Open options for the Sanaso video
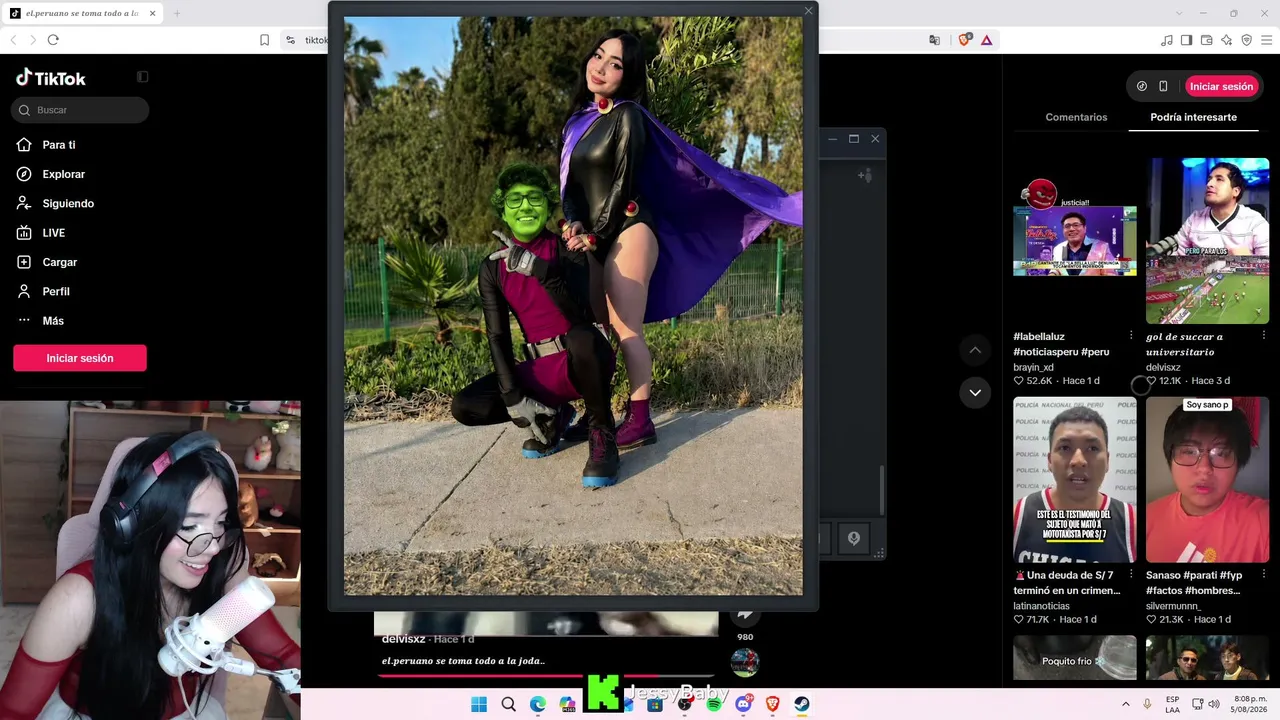Screen dimensions: 1280x720 tap(1263, 575)
